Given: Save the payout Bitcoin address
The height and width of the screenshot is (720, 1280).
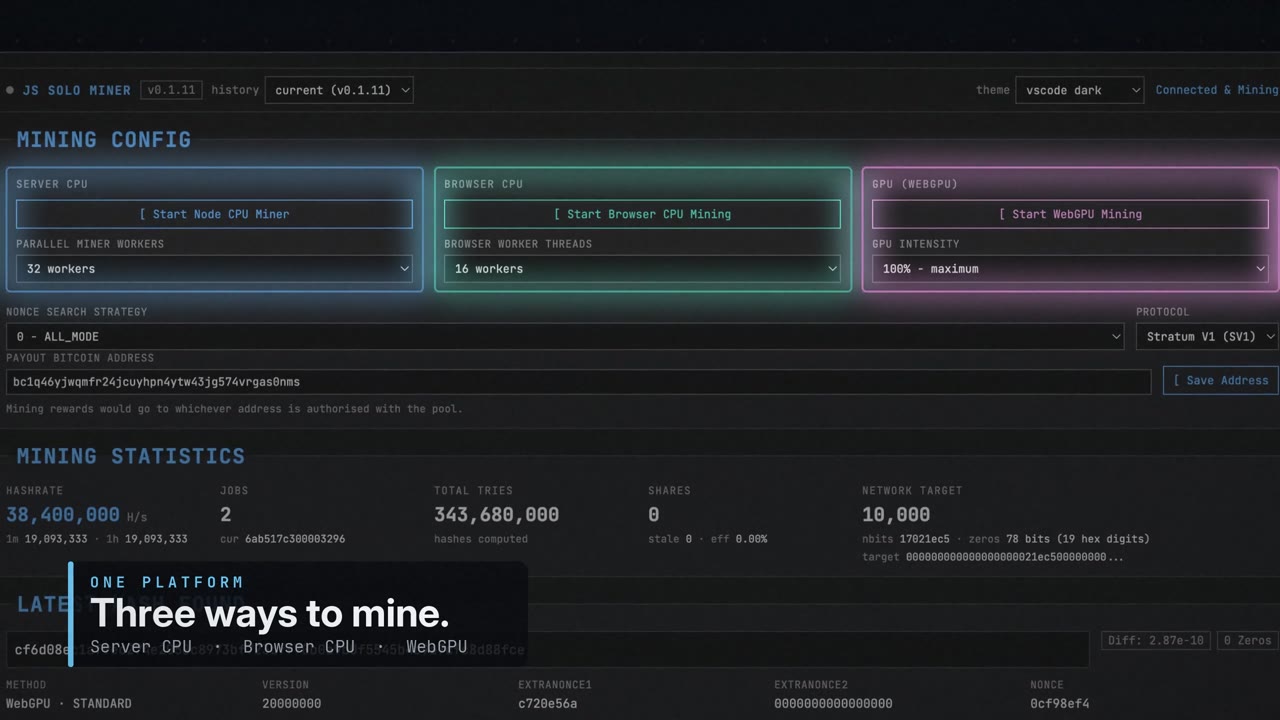Looking at the screenshot, I should [x=1220, y=380].
